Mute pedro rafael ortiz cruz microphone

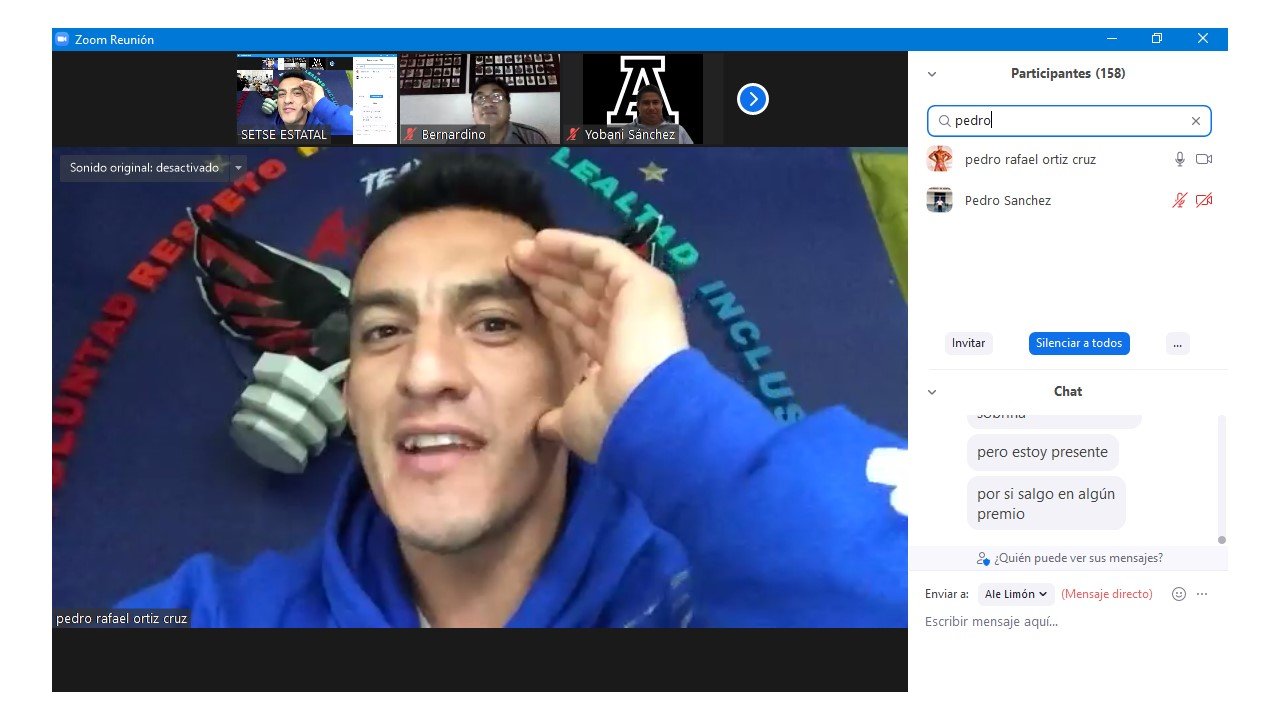(x=1180, y=159)
